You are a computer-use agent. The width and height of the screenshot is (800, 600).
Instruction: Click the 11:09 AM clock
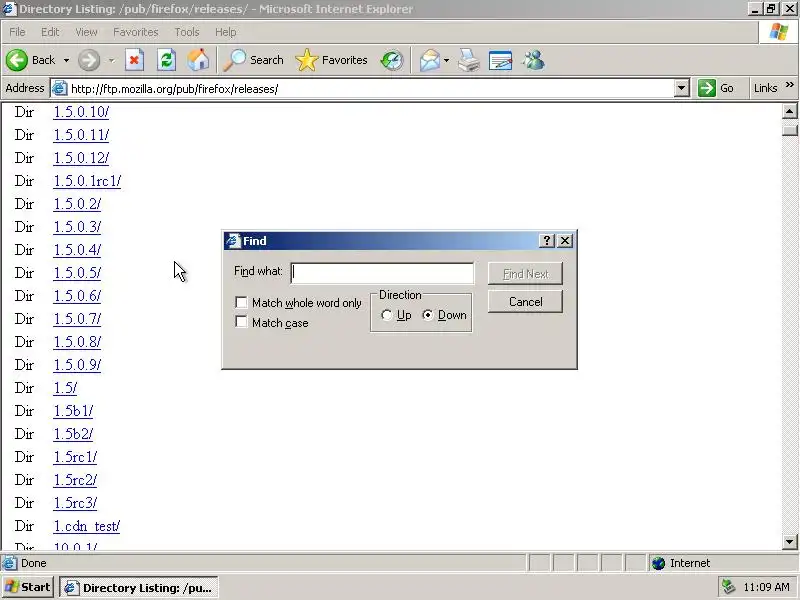pyautogui.click(x=766, y=587)
